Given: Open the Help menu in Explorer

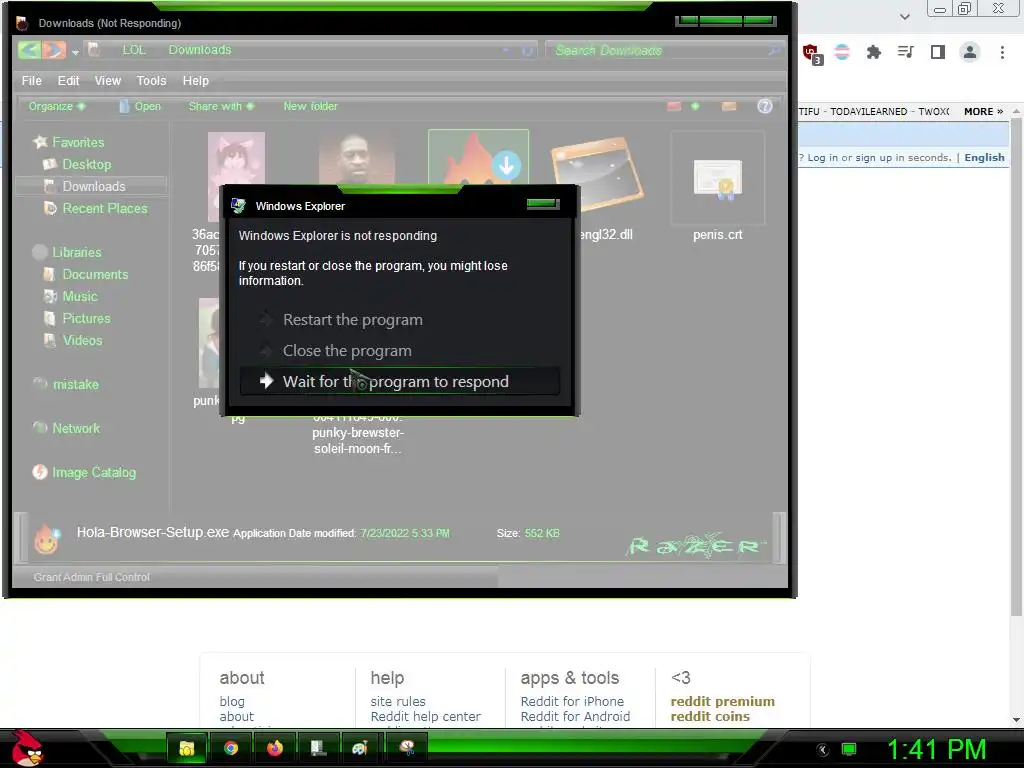Looking at the screenshot, I should coord(195,80).
